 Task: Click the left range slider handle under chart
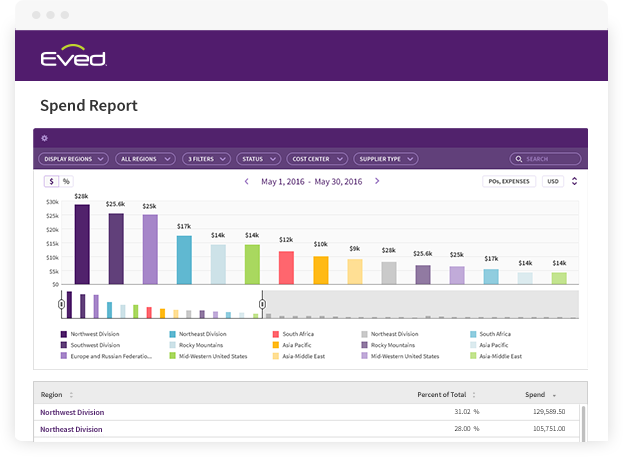coord(61,303)
